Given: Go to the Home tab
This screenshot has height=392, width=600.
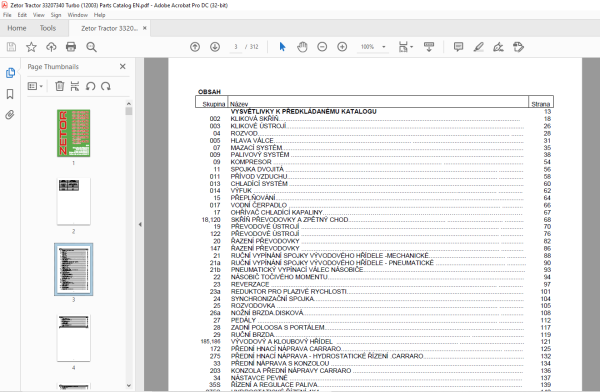Looking at the screenshot, I should (x=17, y=28).
